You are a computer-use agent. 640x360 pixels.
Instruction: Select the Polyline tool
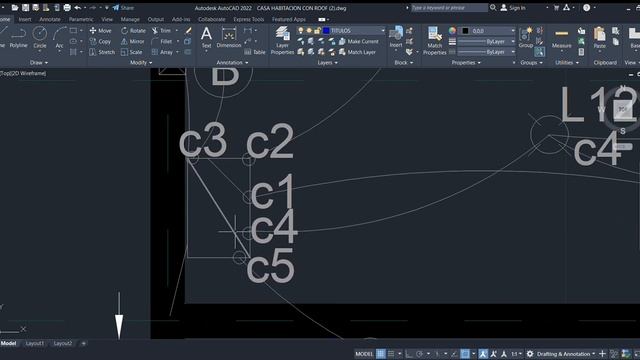(x=18, y=38)
